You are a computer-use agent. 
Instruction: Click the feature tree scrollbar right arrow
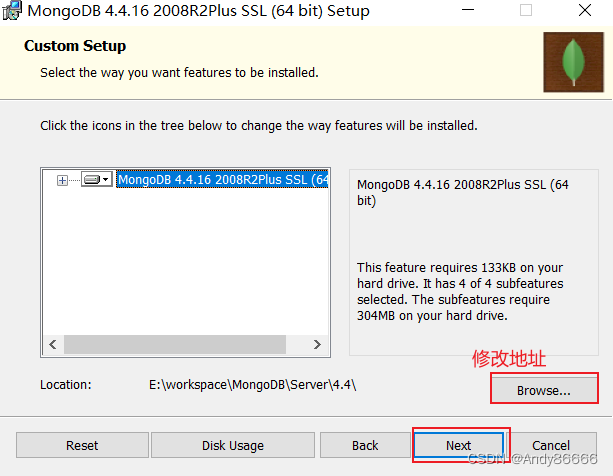click(318, 345)
